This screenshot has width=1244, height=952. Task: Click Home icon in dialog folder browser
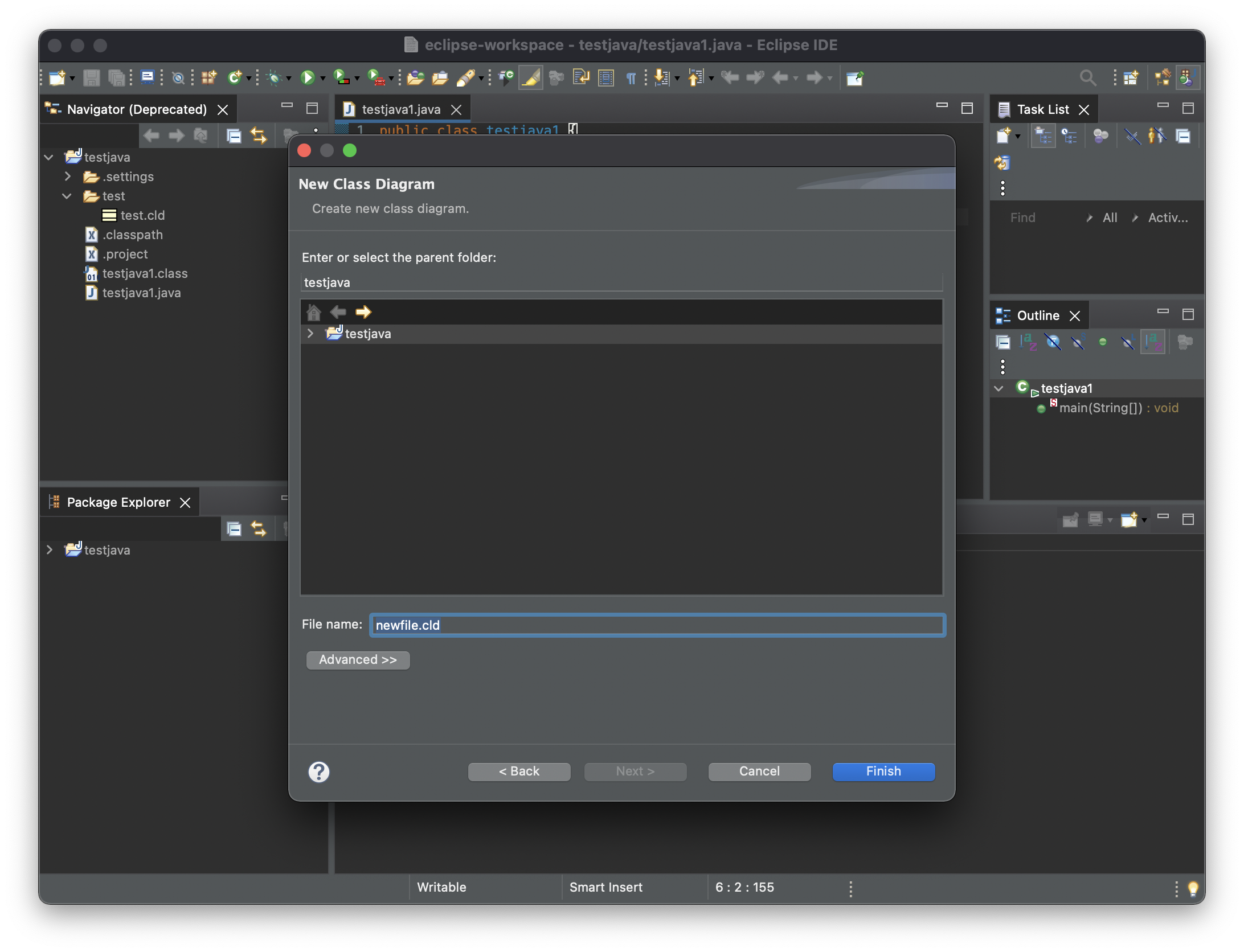pyautogui.click(x=313, y=312)
